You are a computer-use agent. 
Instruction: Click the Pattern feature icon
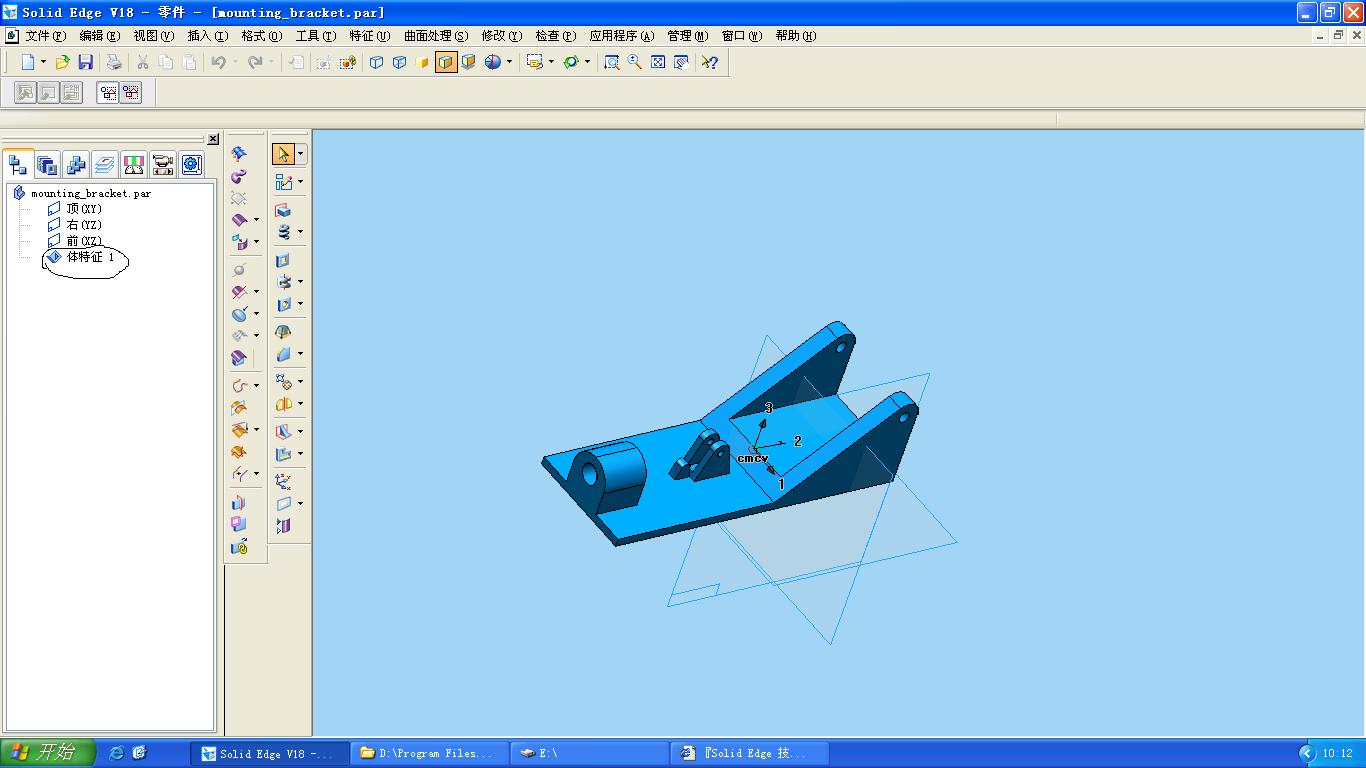coord(284,382)
